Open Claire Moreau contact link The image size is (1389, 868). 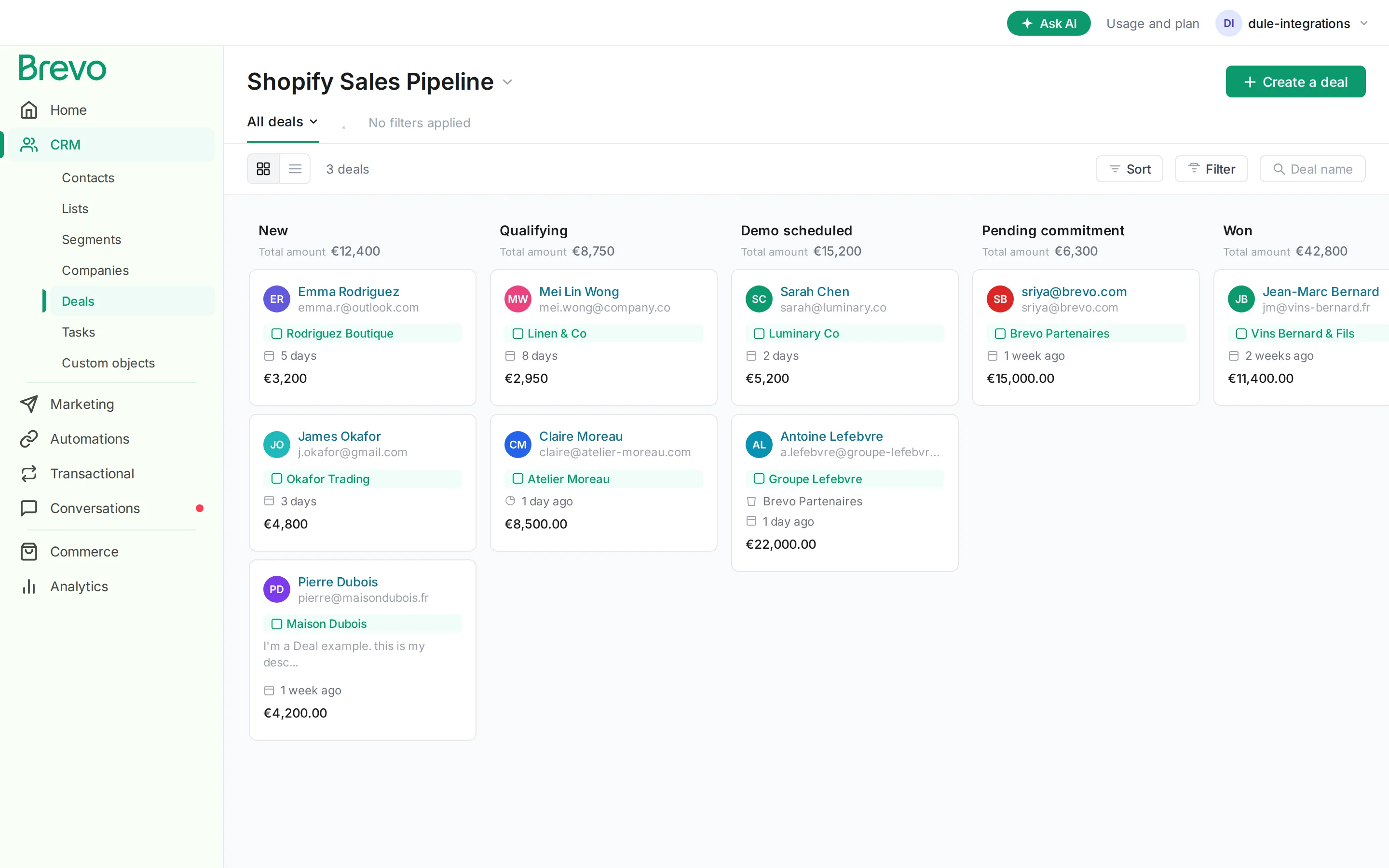(x=581, y=436)
